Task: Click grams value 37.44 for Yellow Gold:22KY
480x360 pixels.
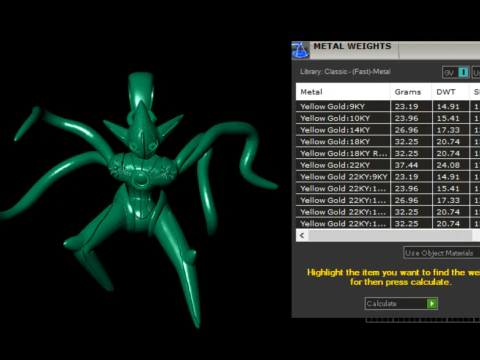Action: [x=406, y=165]
